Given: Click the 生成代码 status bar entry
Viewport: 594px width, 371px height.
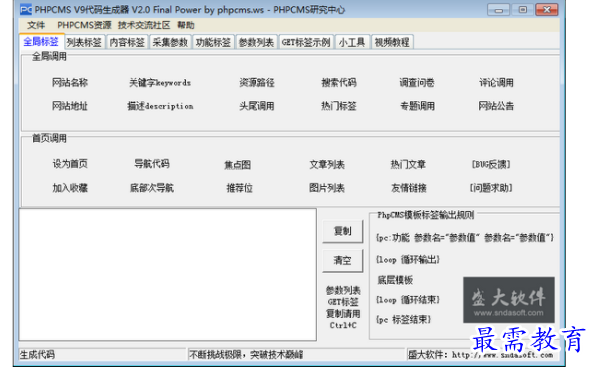Looking at the screenshot, I should point(37,355).
